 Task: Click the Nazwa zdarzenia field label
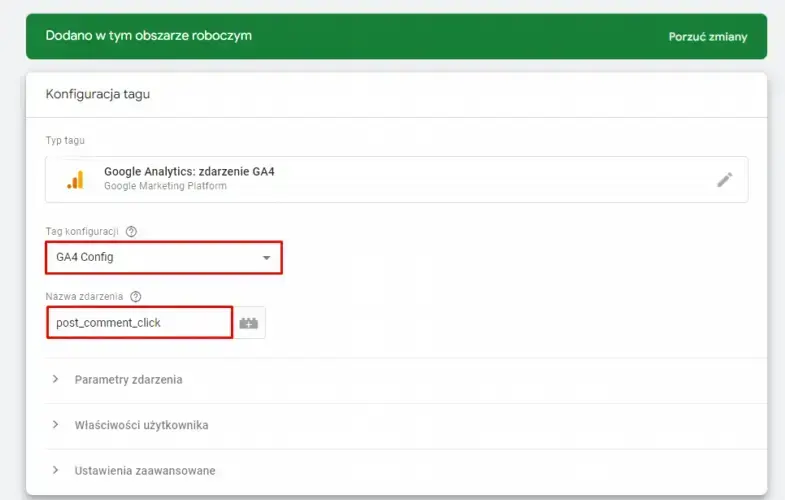coord(85,297)
